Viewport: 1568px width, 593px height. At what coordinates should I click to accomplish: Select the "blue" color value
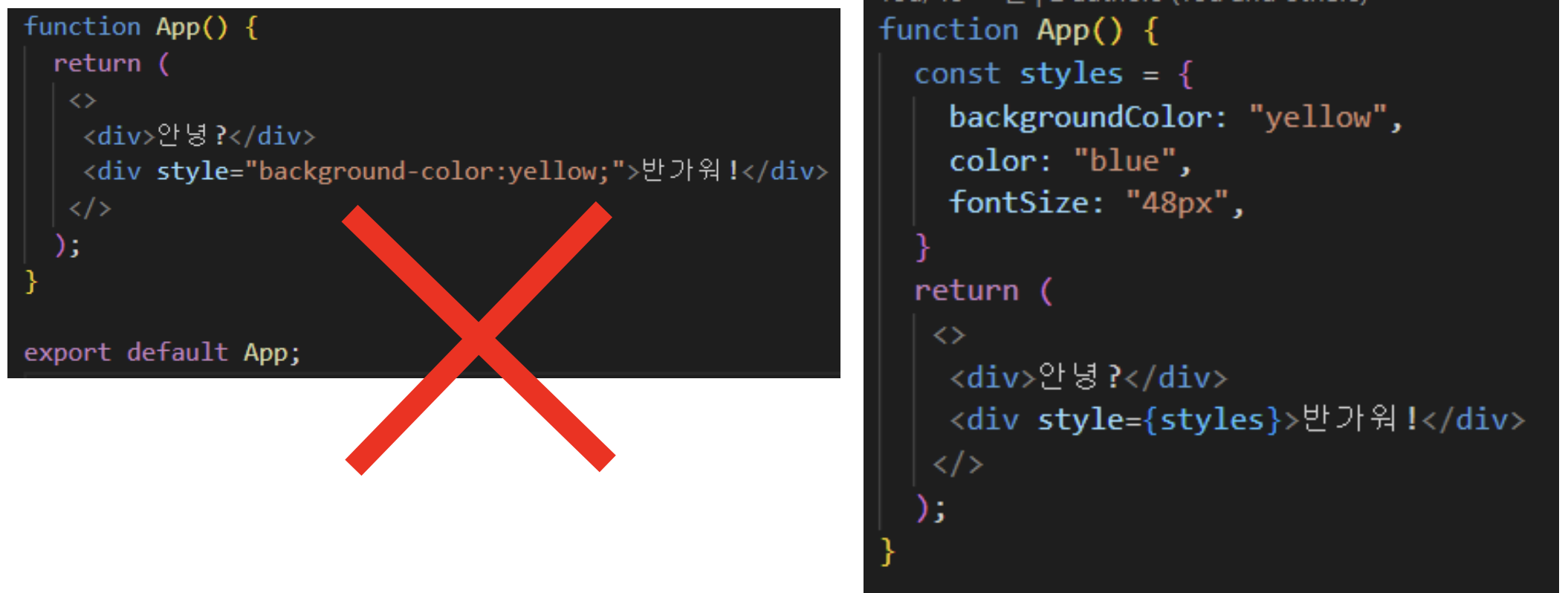click(1124, 161)
